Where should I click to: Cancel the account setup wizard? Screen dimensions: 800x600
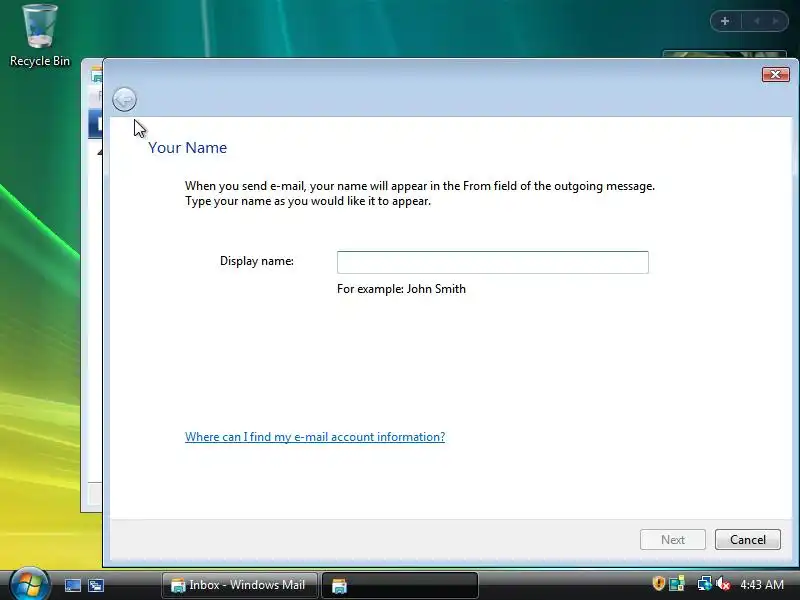pyautogui.click(x=747, y=539)
